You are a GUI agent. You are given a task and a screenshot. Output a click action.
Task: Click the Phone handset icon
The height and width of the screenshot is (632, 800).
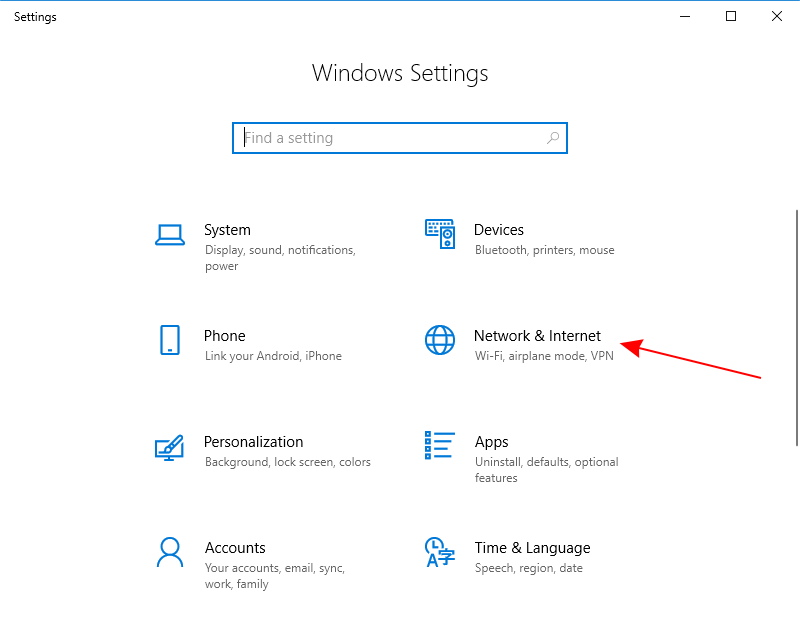click(x=170, y=340)
